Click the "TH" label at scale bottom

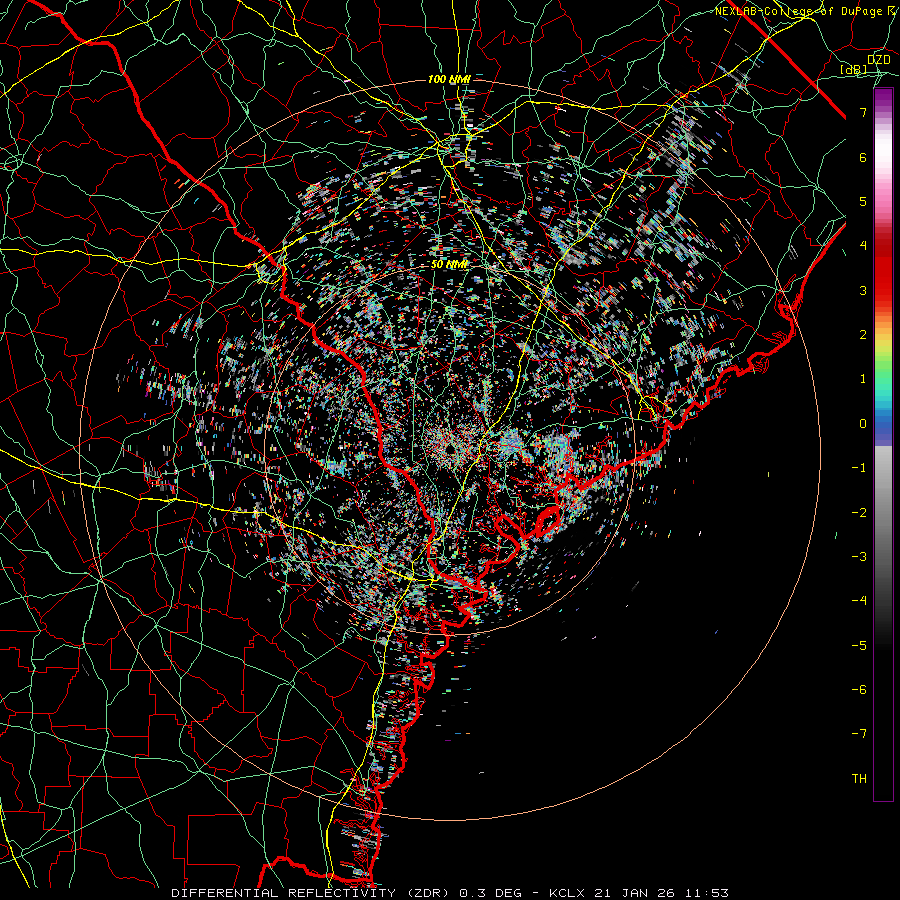[859, 779]
